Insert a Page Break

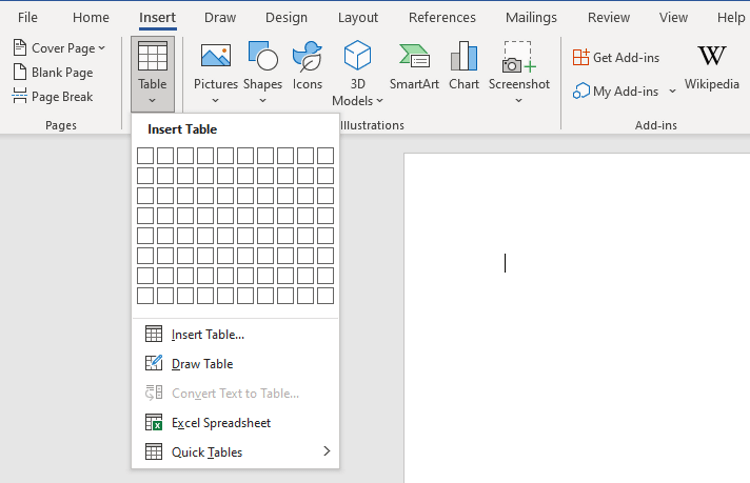click(x=53, y=96)
